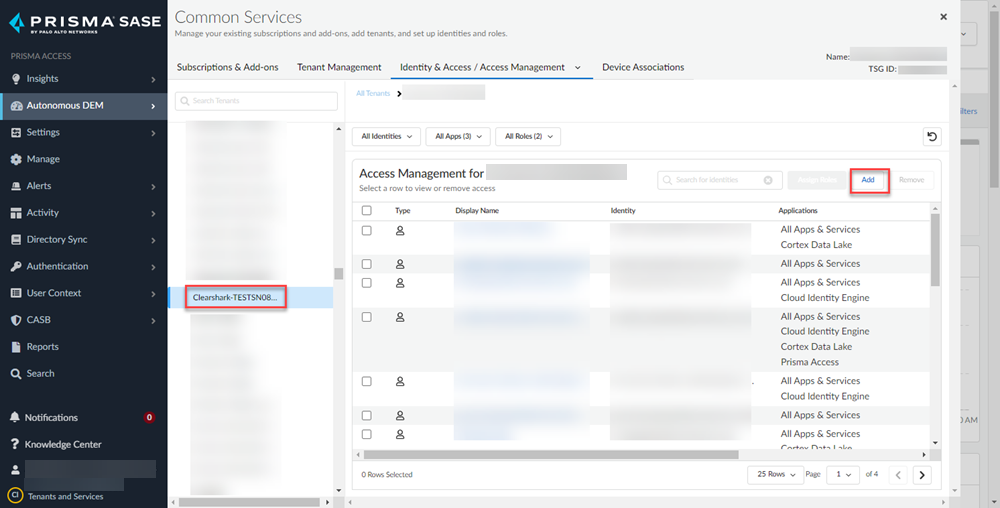Click the Authentication key icon
The image size is (1000, 508).
point(16,267)
